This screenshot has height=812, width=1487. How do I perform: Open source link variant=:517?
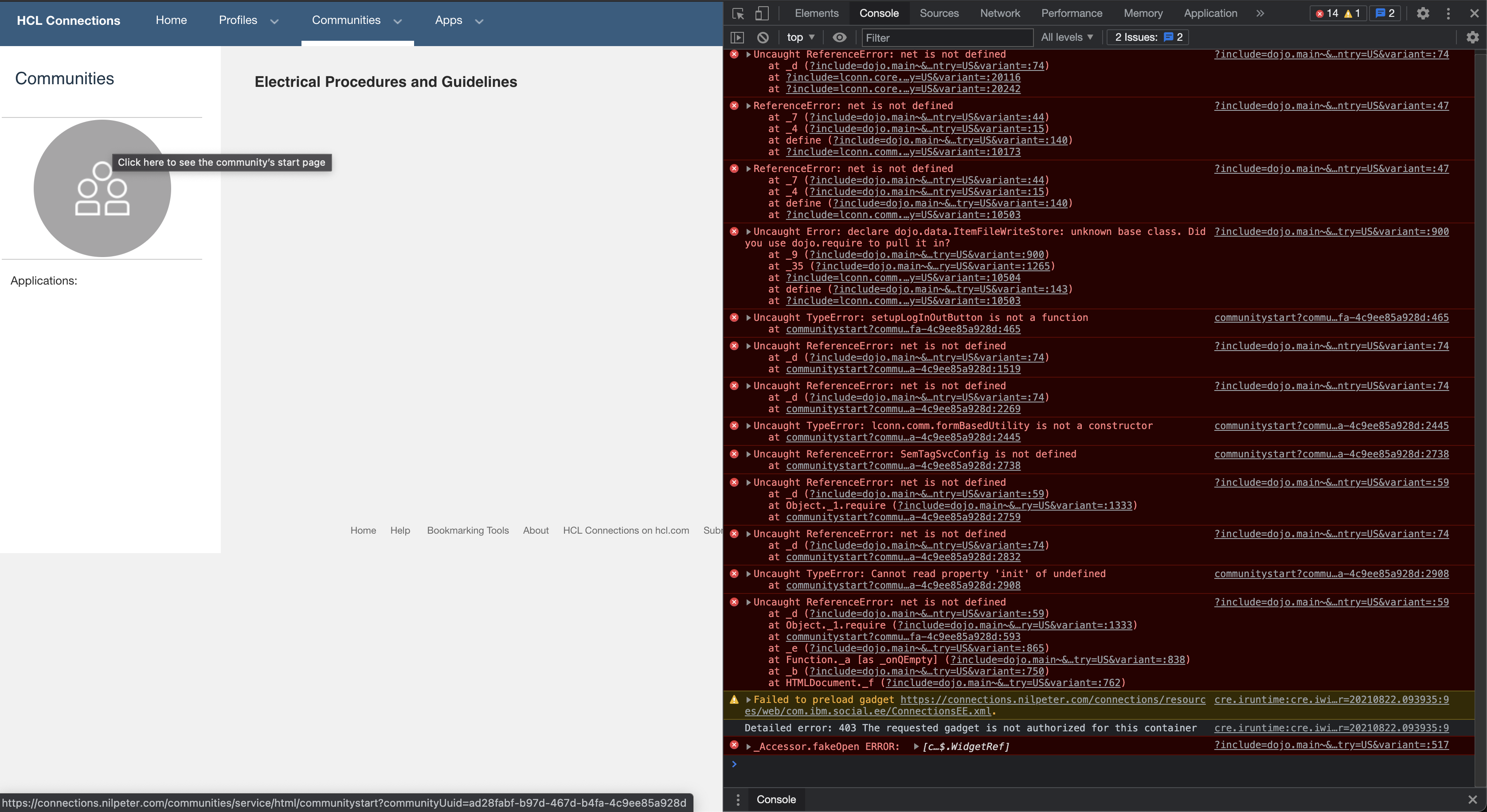[x=1331, y=745]
